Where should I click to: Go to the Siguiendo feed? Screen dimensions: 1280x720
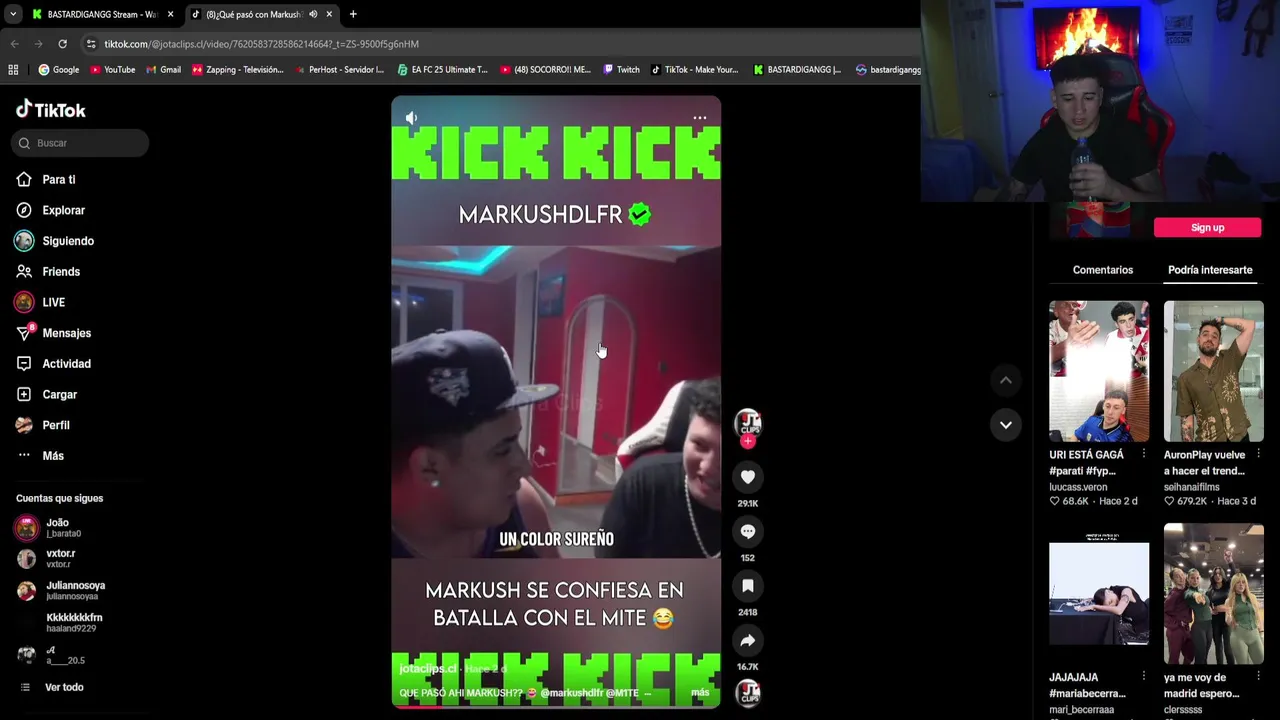point(55,241)
